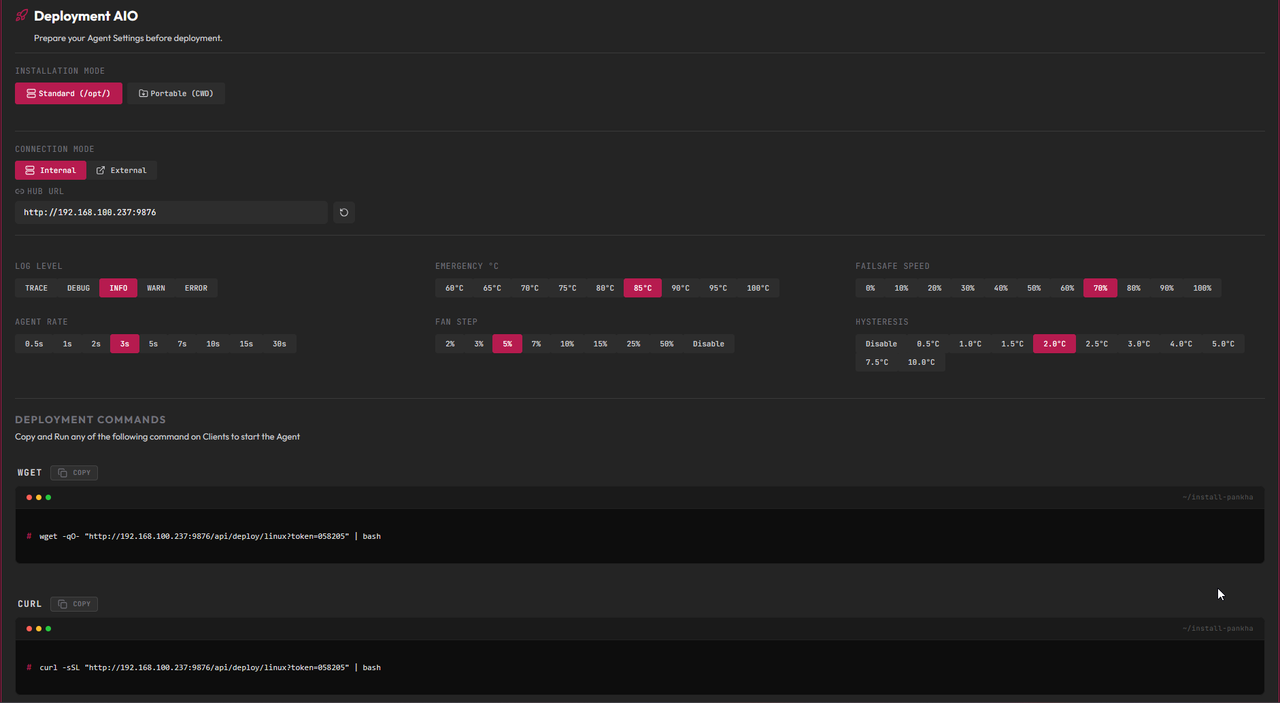Viewport: 1280px width, 703px height.
Task: Set failsafe speed to 80%
Action: coord(1133,288)
